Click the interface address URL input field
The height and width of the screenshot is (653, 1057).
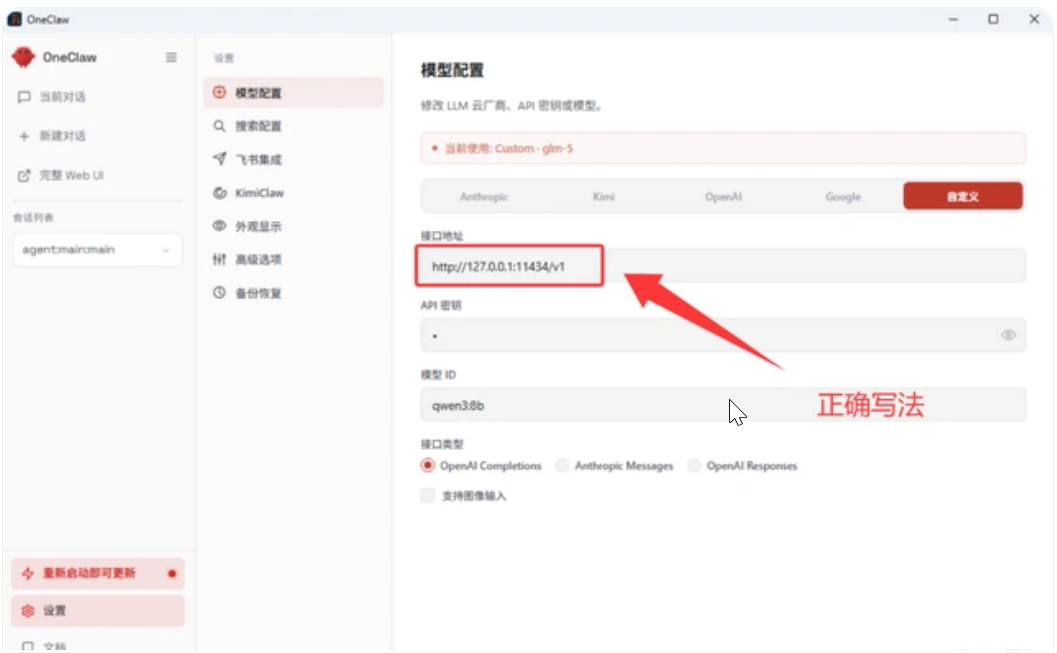pyautogui.click(x=723, y=266)
